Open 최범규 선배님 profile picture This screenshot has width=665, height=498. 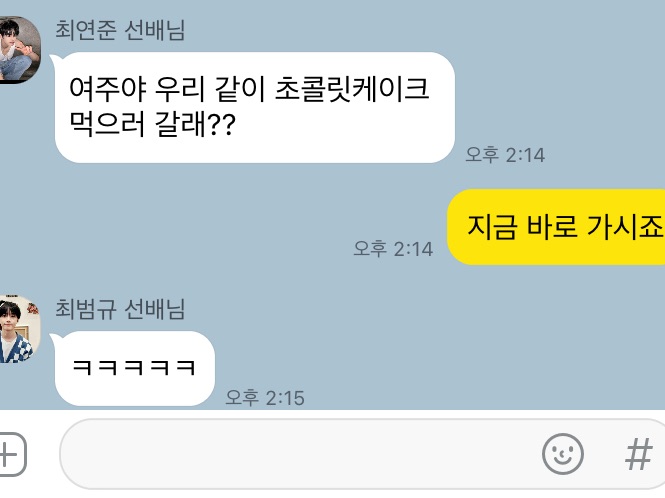[18, 329]
